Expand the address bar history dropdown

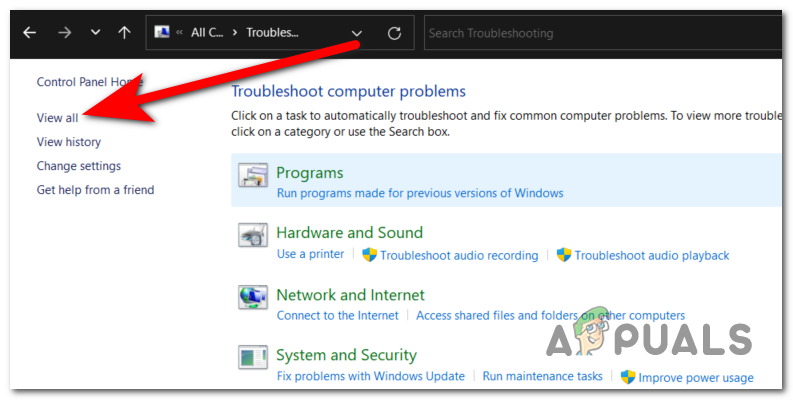(357, 33)
